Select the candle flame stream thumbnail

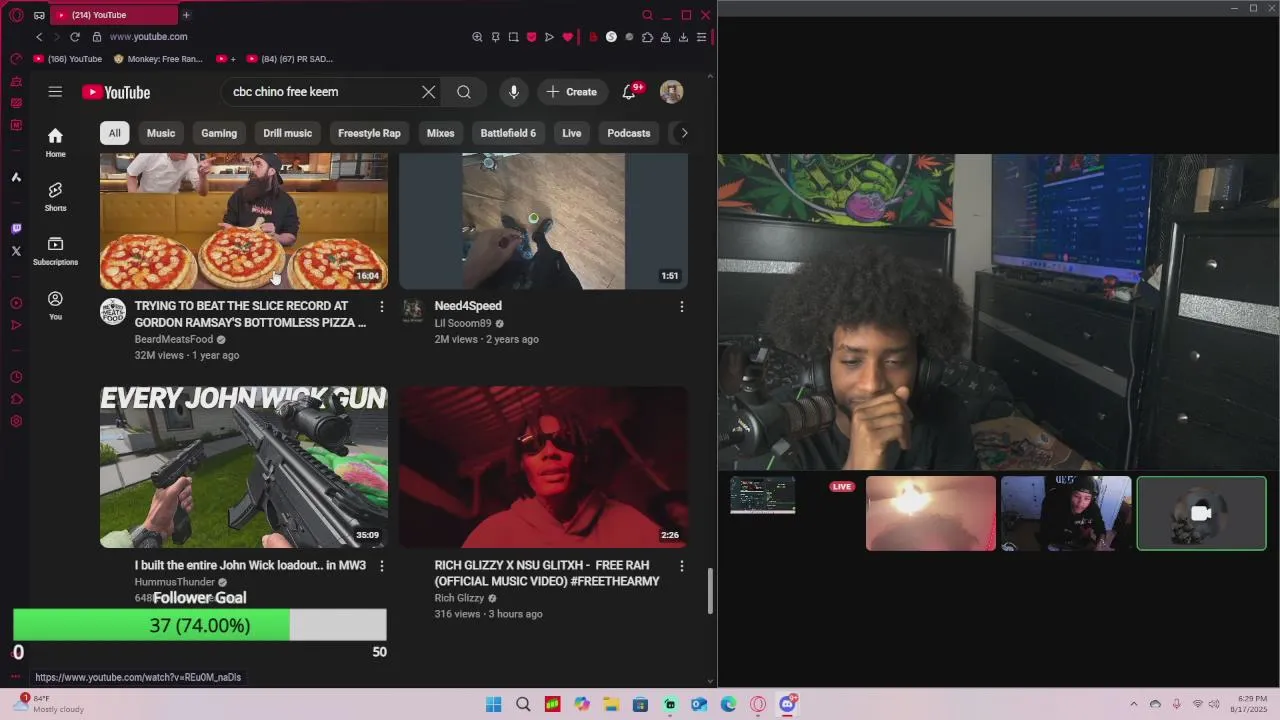931,513
